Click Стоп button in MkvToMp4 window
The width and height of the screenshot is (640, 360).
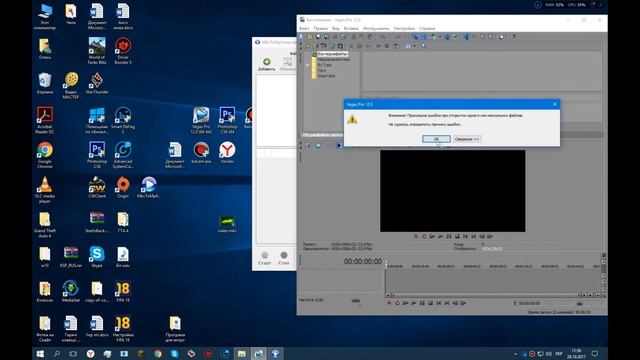click(x=284, y=258)
